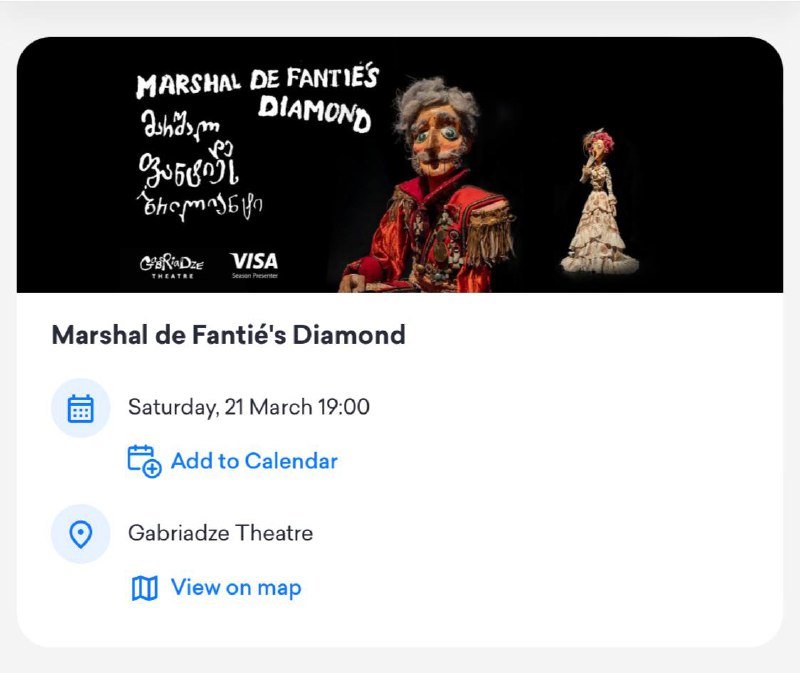Click the VISA logo in banner
Image resolution: width=800 pixels, height=673 pixels.
coord(254,261)
